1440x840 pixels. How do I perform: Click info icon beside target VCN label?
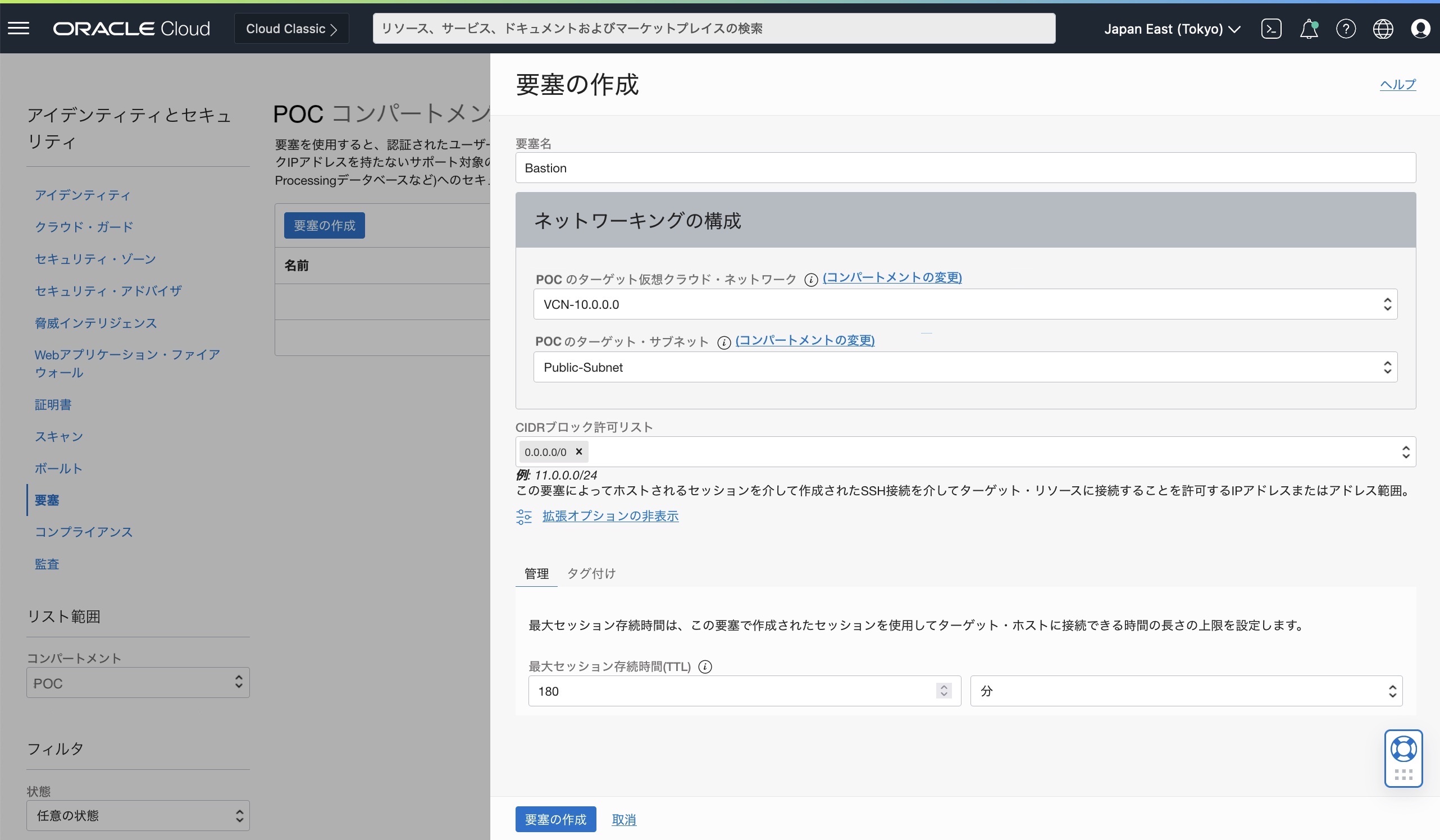pyautogui.click(x=812, y=280)
